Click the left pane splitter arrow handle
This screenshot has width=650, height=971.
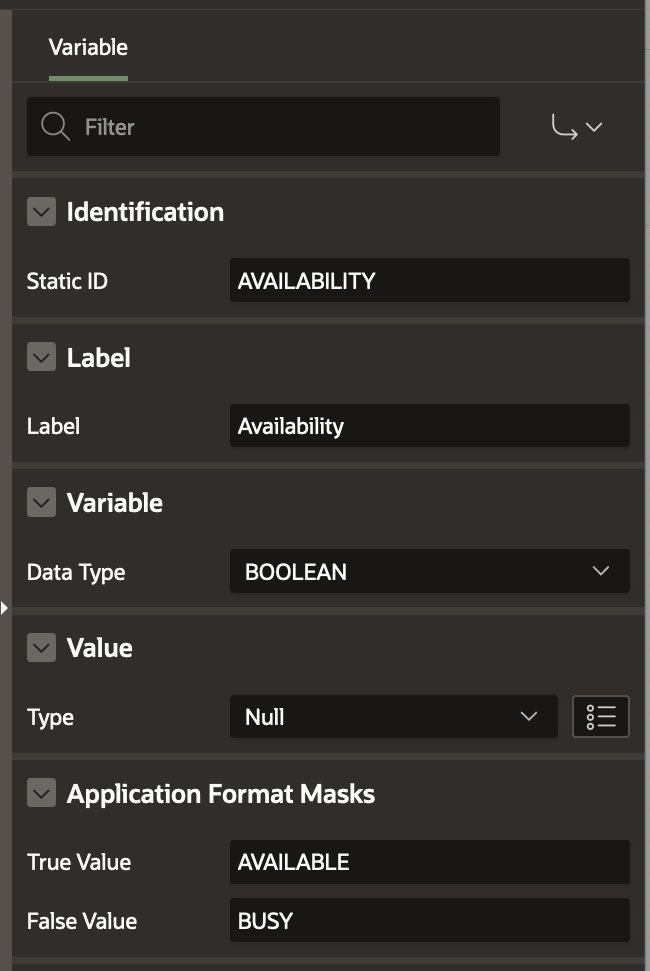click(x=4, y=607)
